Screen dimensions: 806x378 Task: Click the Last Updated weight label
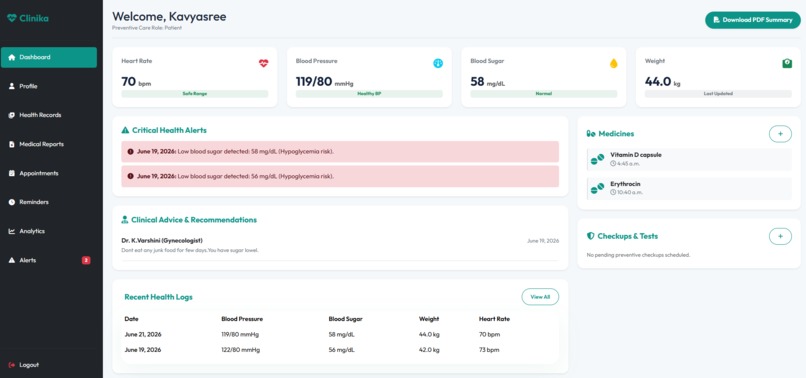(718, 94)
